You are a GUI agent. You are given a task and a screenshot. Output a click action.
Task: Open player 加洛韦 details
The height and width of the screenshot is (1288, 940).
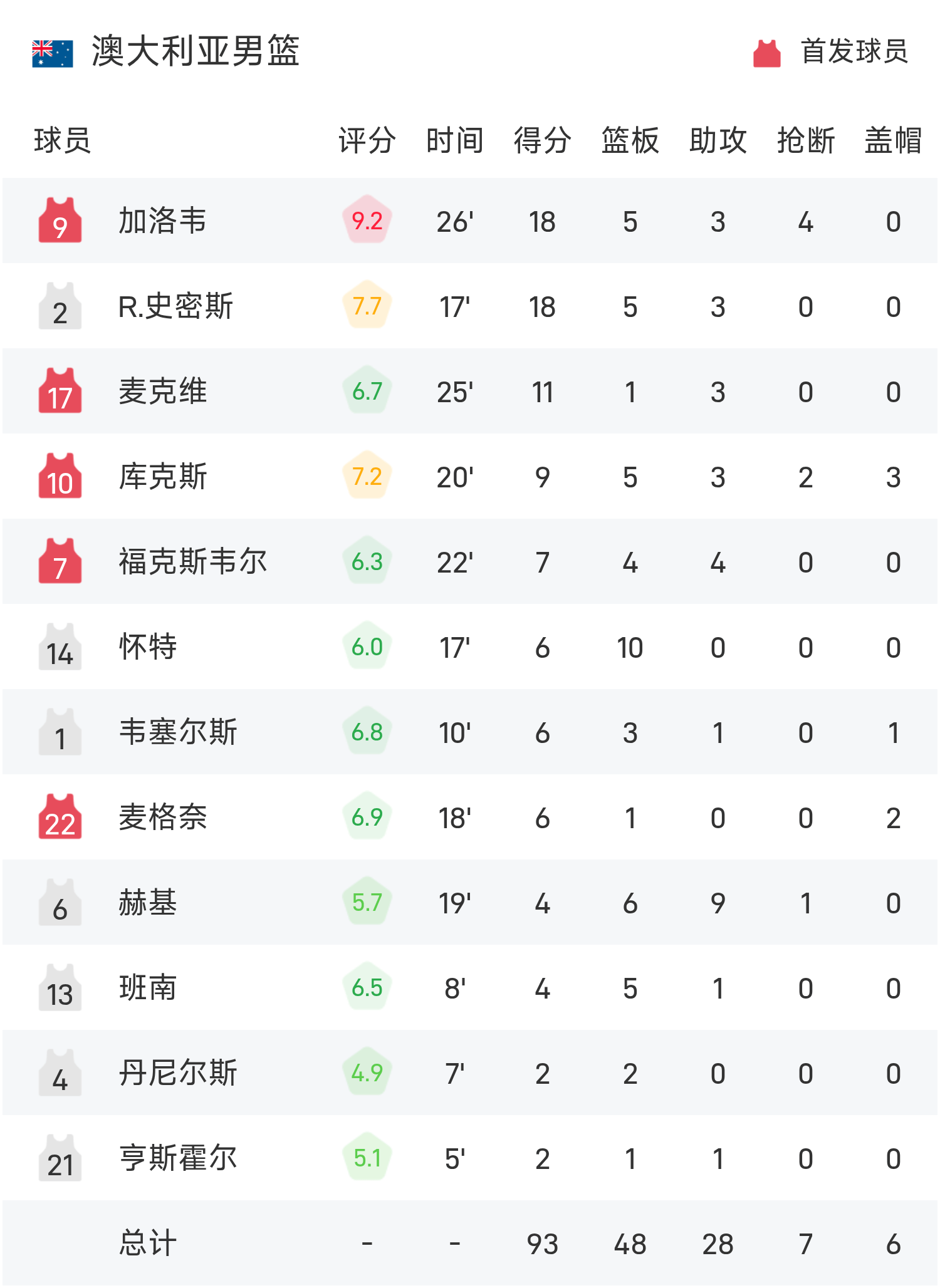tap(163, 221)
